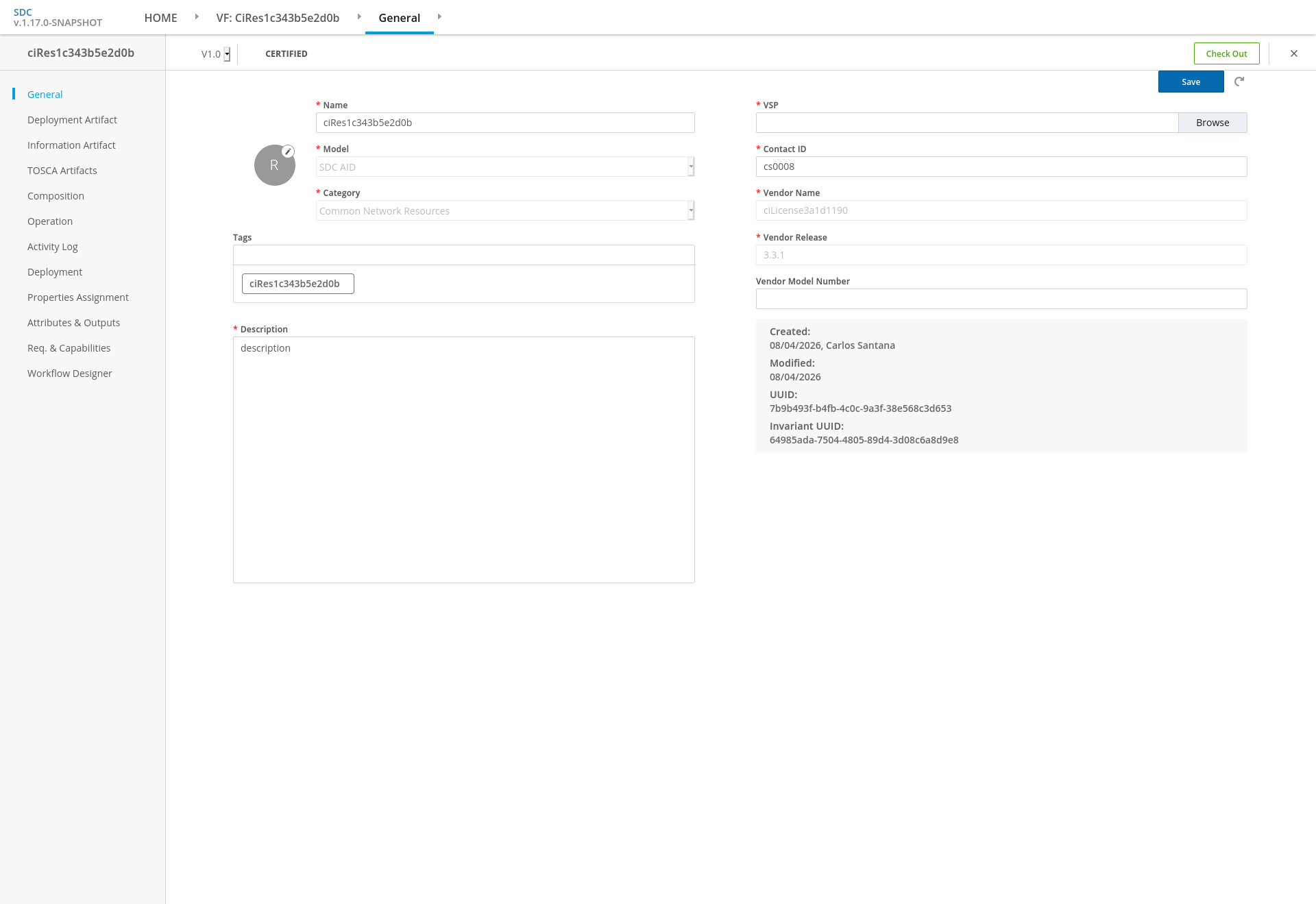
Task: Go to HOME in breadcrumb
Action: tap(160, 18)
